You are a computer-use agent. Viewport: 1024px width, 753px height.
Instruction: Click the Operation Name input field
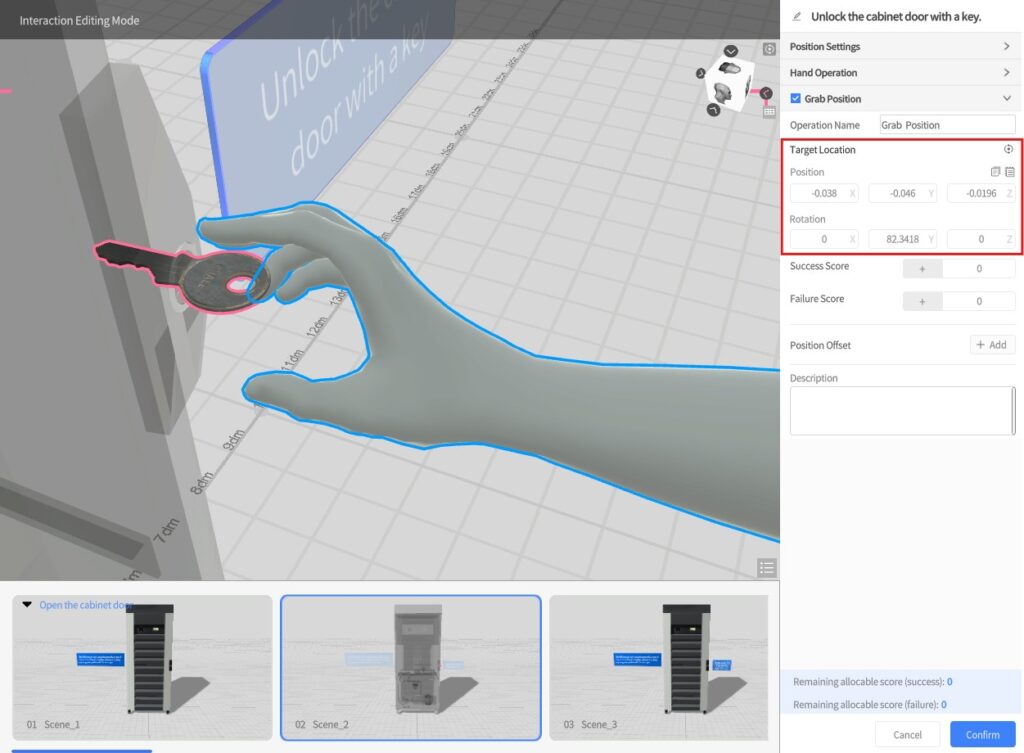[946, 125]
